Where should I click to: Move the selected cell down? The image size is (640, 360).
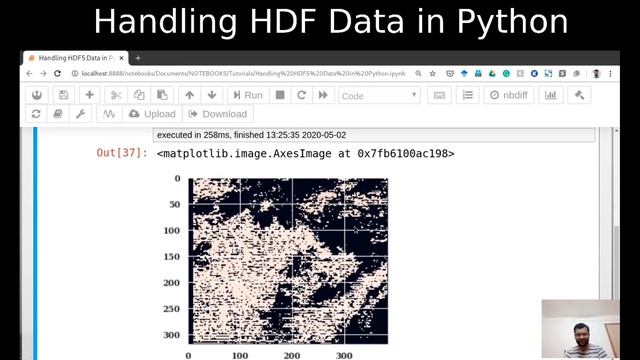(x=212, y=95)
